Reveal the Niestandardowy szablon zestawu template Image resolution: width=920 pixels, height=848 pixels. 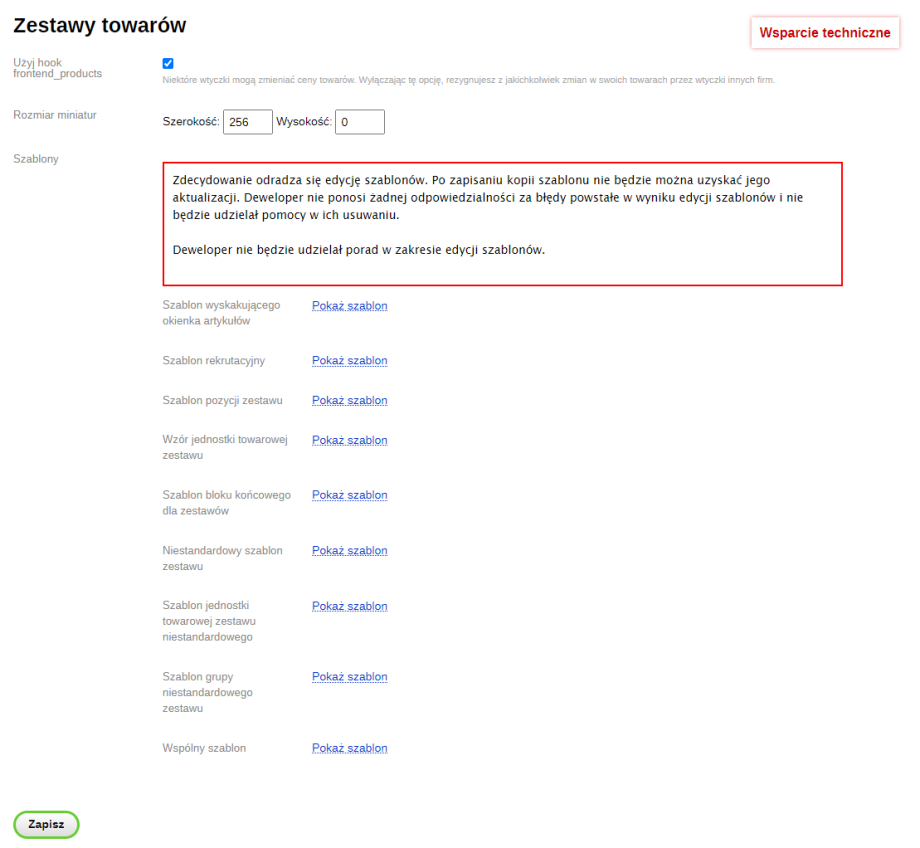349,551
